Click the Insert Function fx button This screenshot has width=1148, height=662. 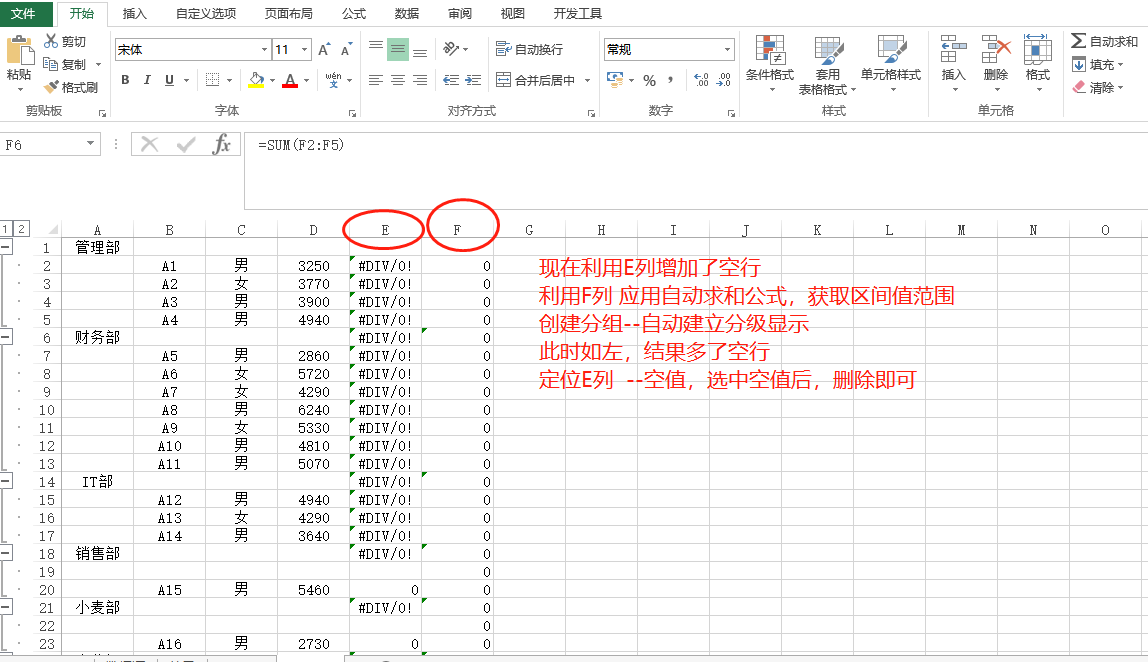tap(221, 144)
